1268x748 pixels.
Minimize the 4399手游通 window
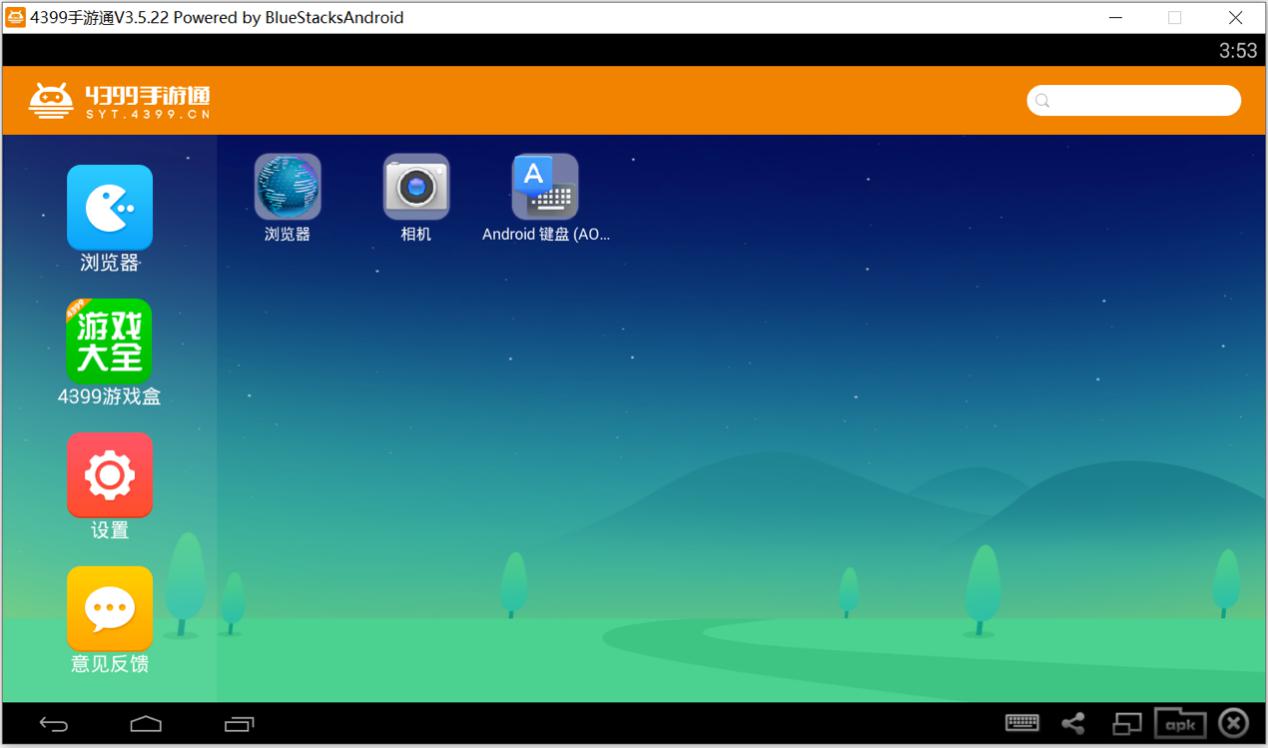(1116, 17)
